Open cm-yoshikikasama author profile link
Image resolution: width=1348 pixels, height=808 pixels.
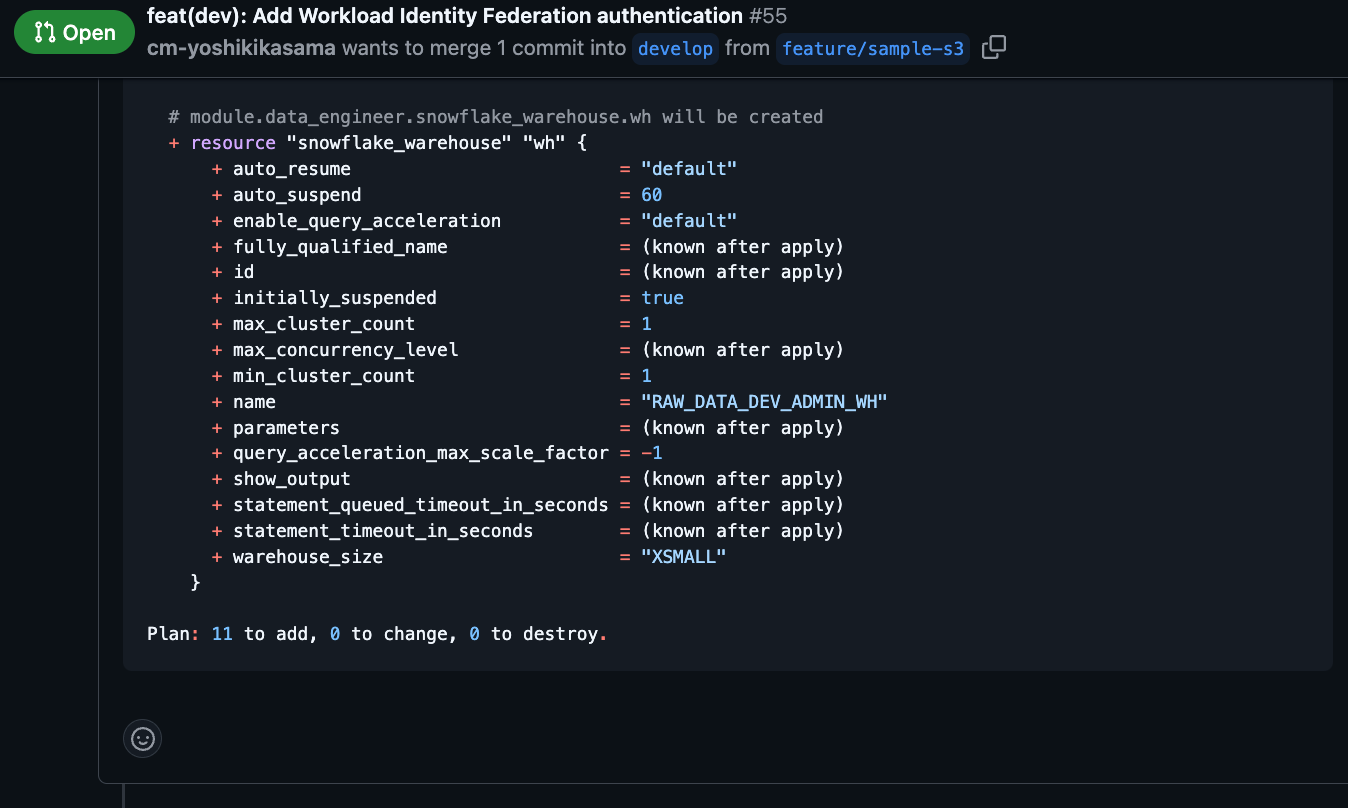click(x=241, y=48)
